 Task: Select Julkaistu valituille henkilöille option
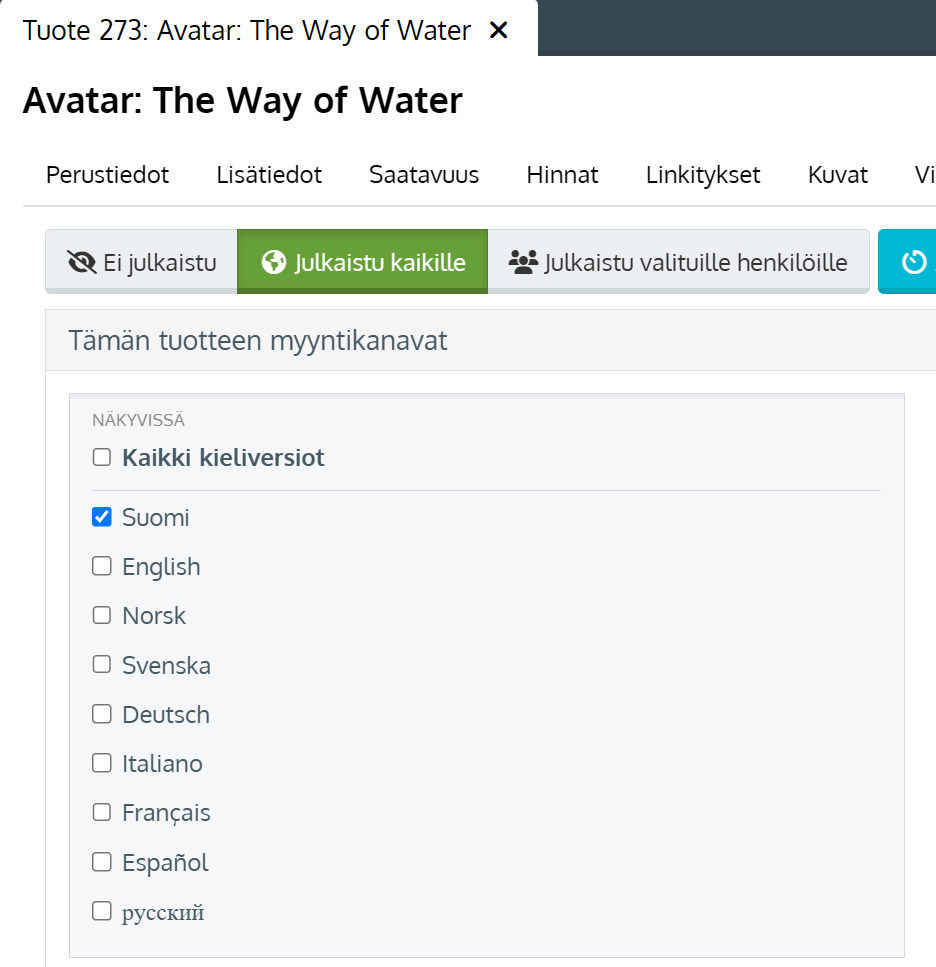(x=678, y=262)
